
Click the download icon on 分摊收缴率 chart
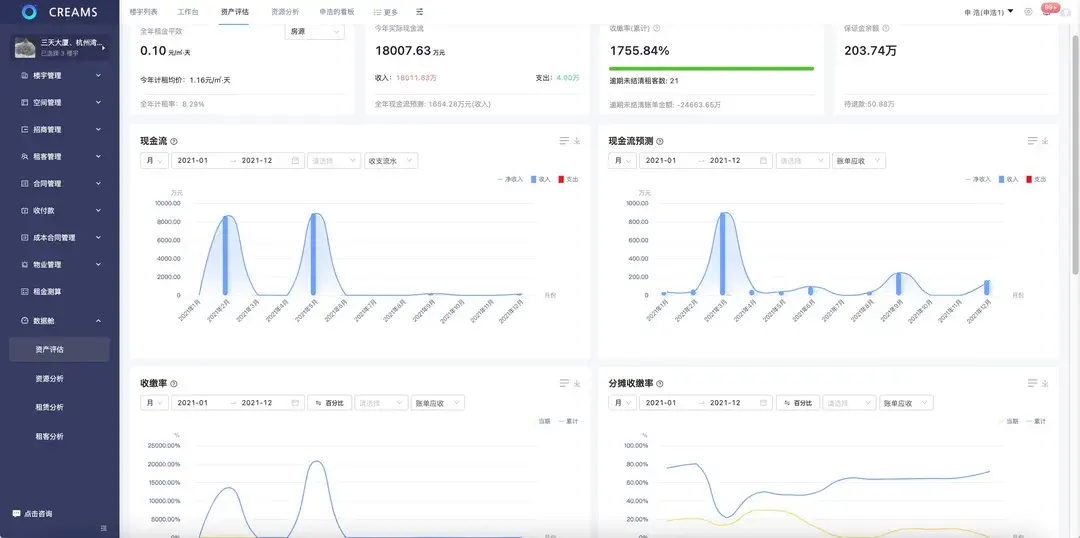(x=1045, y=383)
